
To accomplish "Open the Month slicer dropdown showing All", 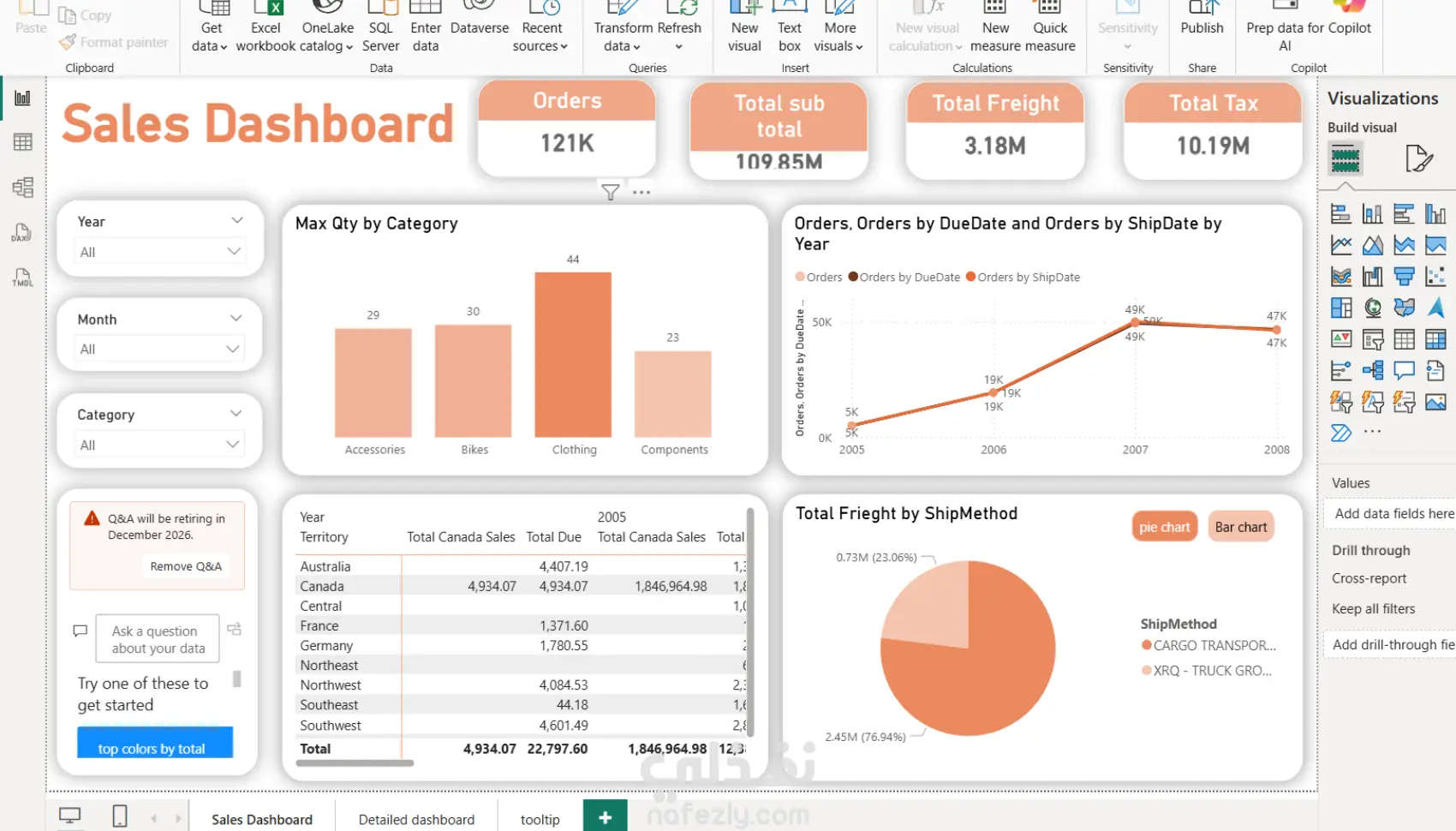I will (159, 349).
